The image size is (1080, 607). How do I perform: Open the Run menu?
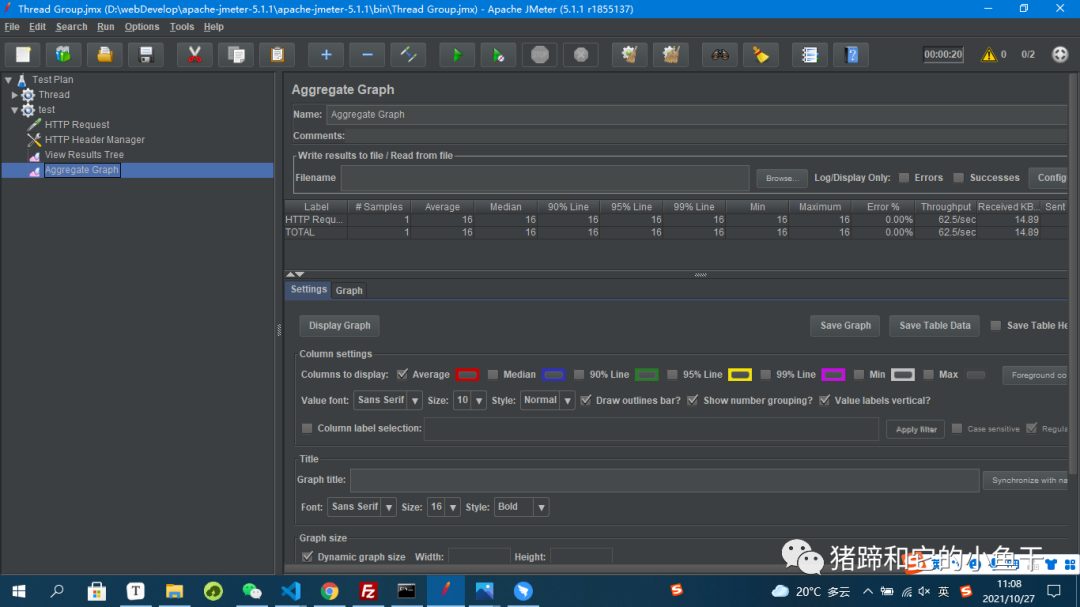[105, 27]
